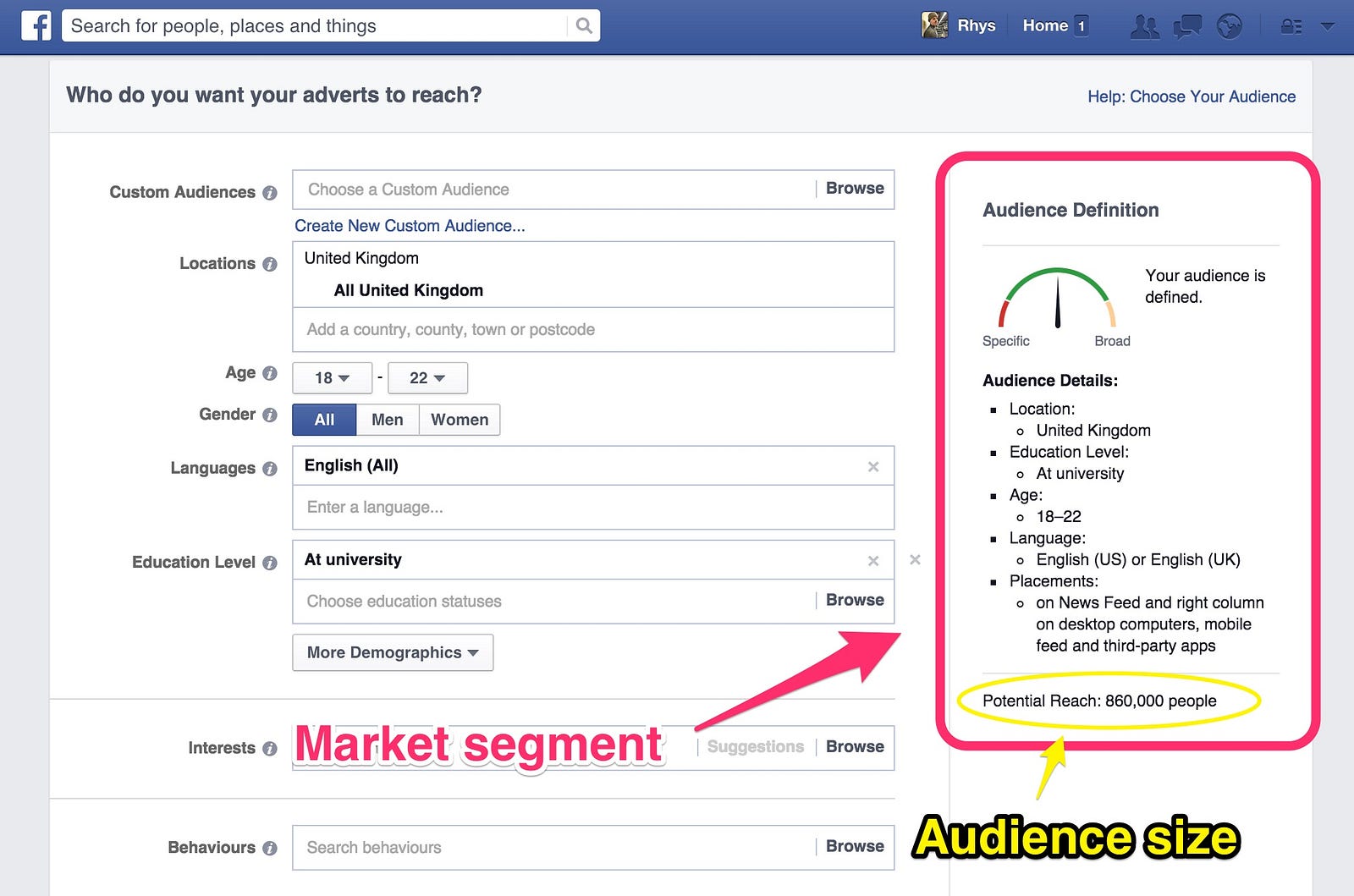Browse education statuses
Image resolution: width=1354 pixels, height=896 pixels.
(x=855, y=601)
